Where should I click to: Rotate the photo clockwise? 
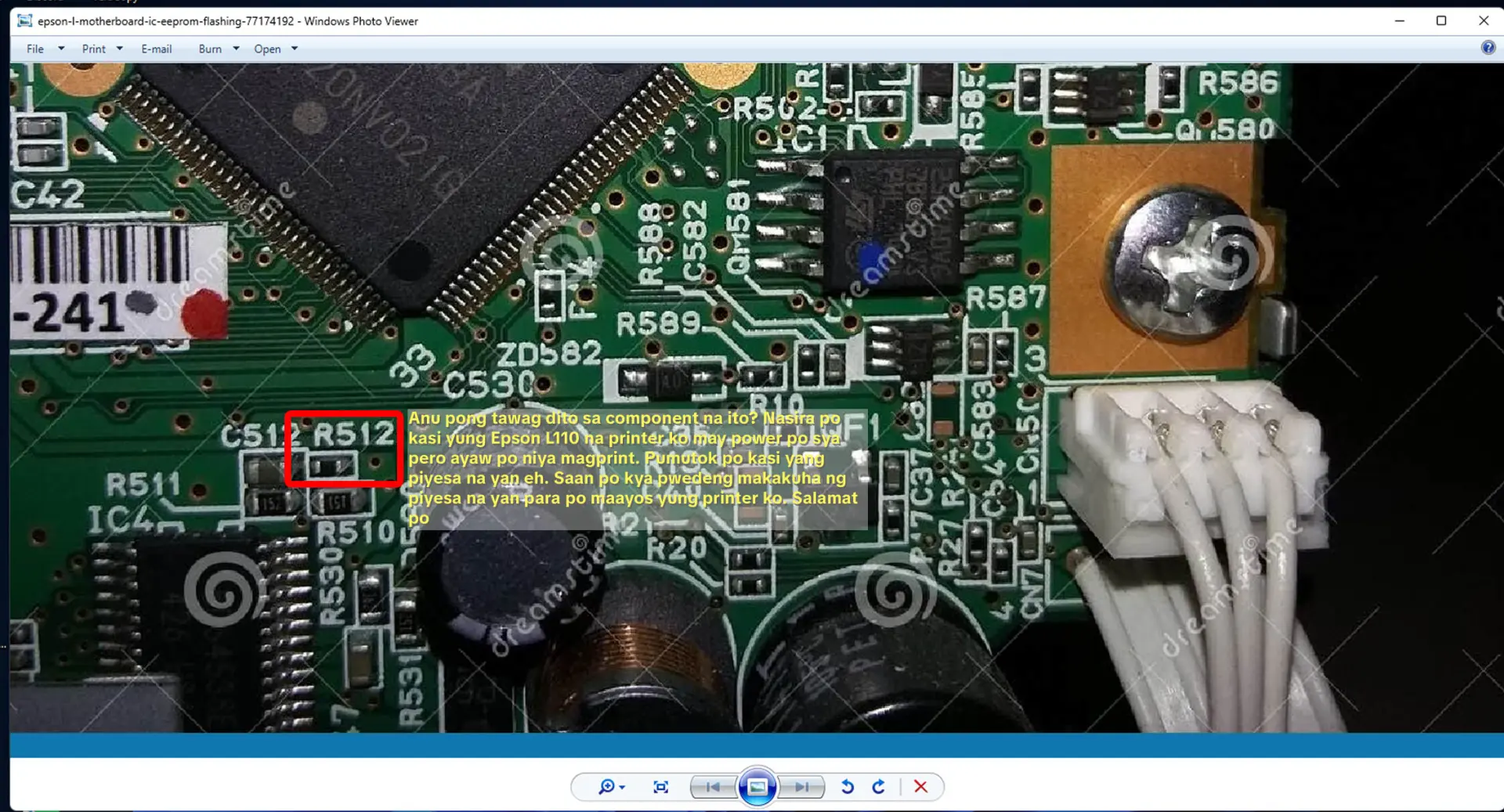(879, 787)
